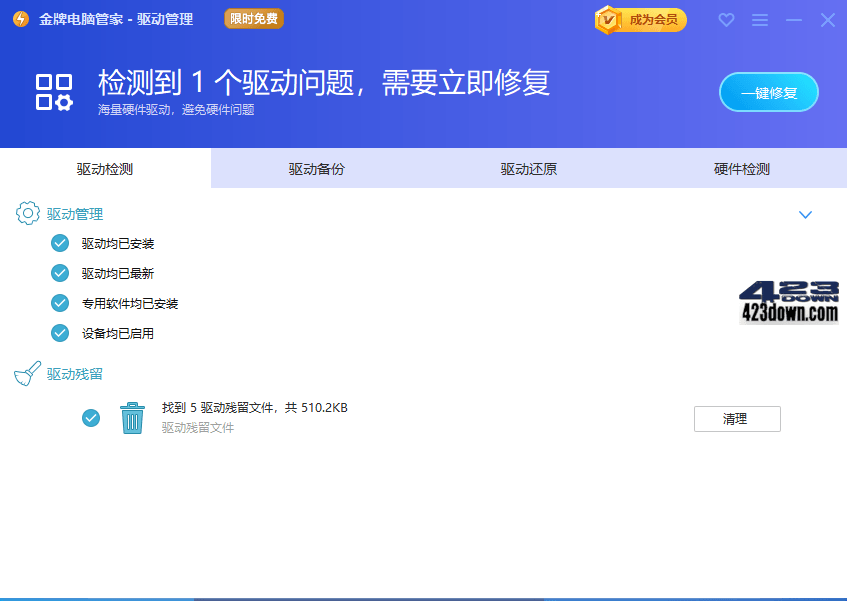Collapse the 驱动管理 section chevron

[x=805, y=214]
